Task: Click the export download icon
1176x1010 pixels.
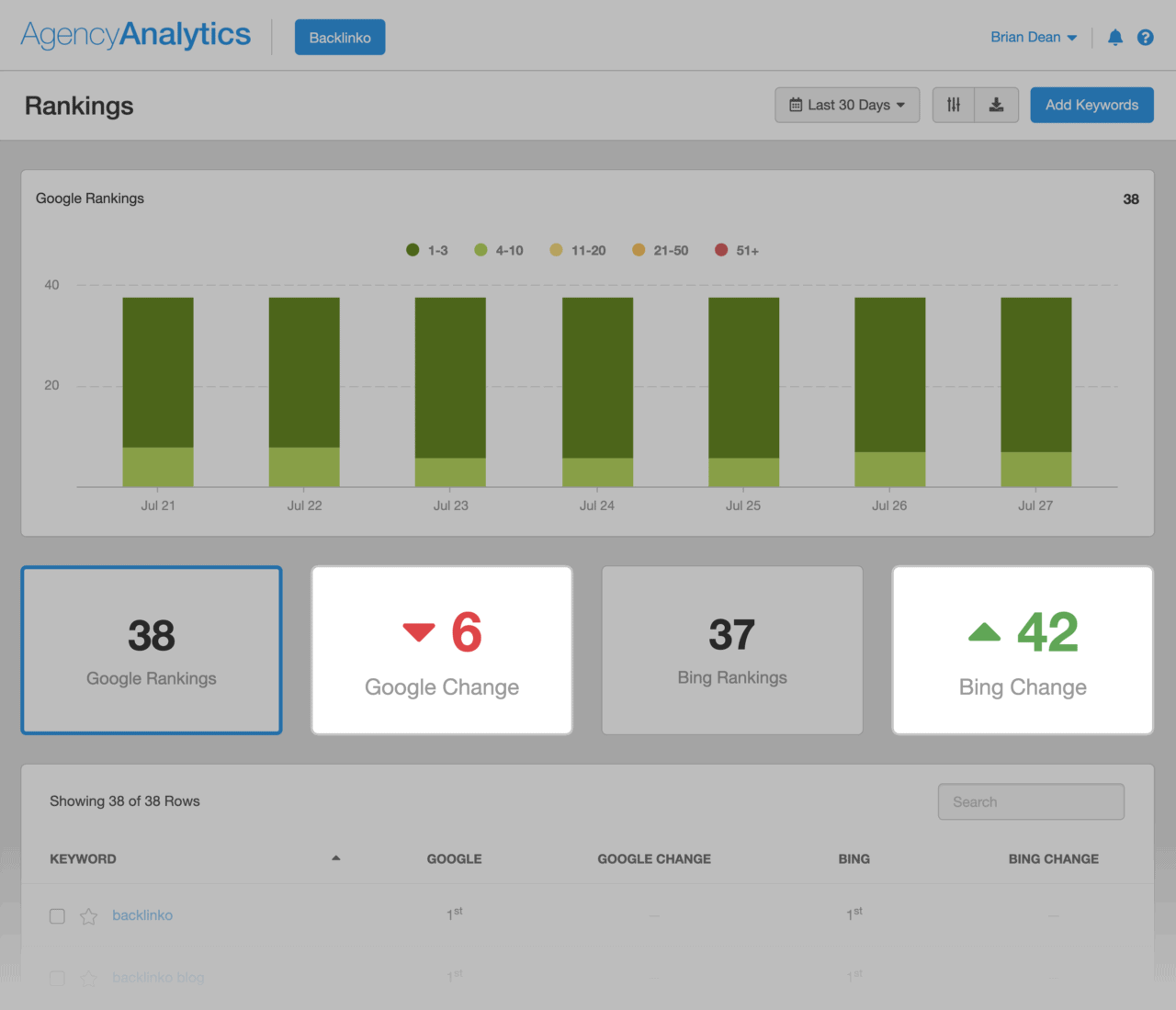Action: [997, 105]
